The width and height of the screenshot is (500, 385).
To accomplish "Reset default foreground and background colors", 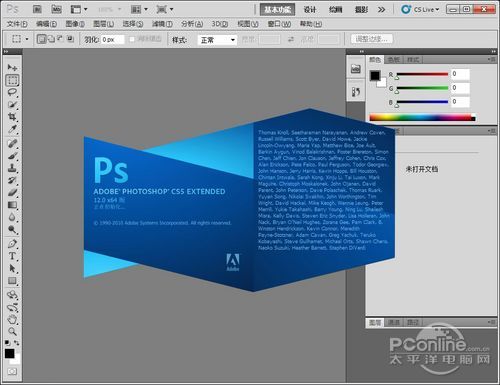I will tap(7, 342).
